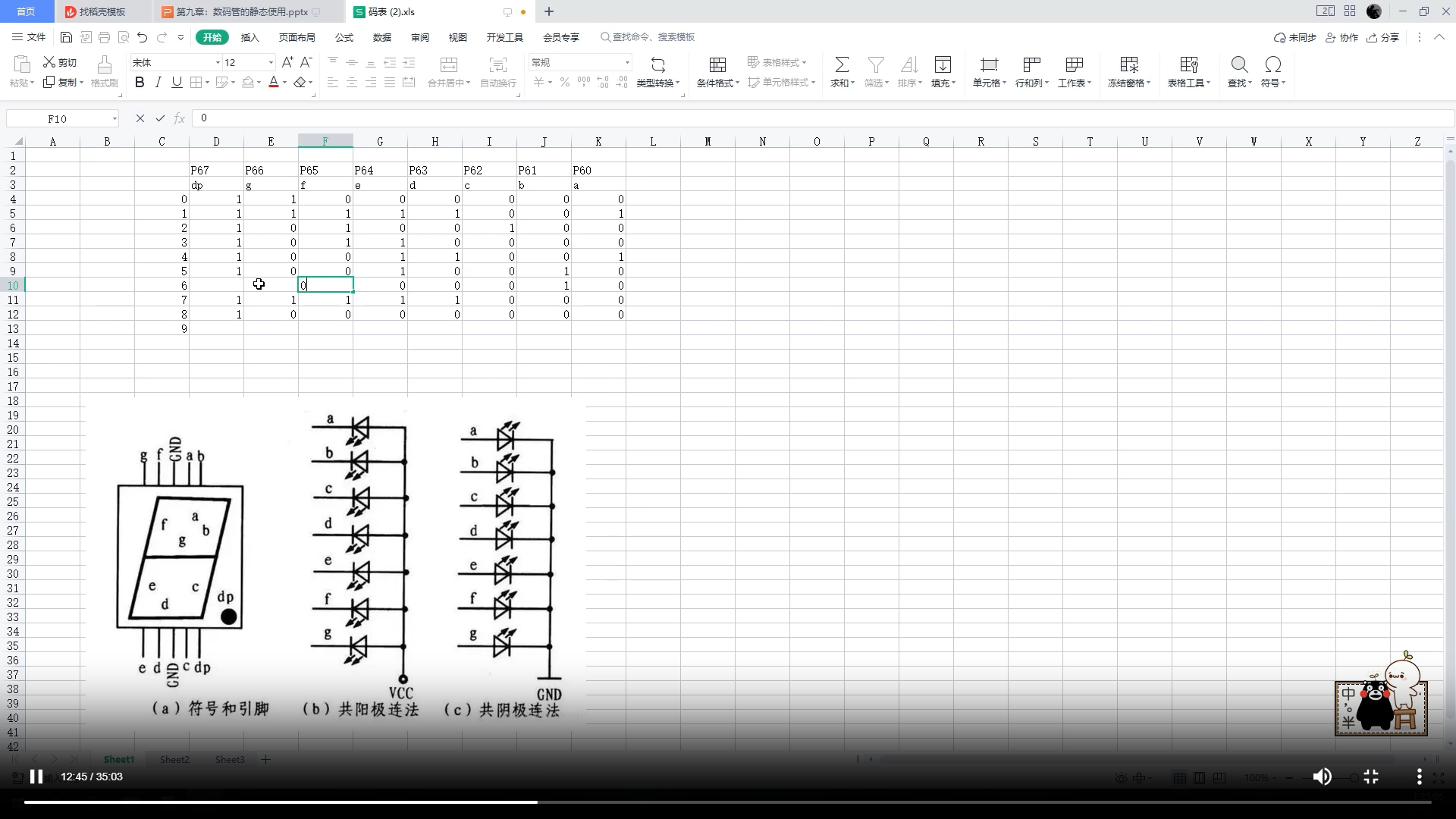Click the Fill down icon

943,64
